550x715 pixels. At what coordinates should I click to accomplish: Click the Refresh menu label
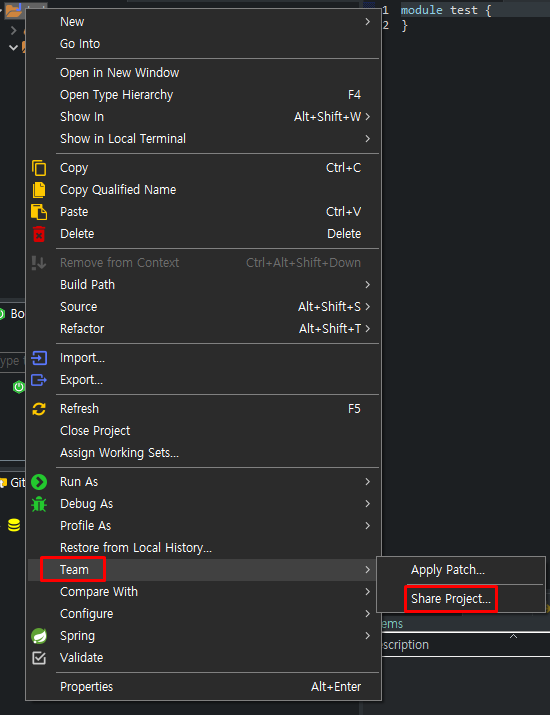(x=79, y=409)
